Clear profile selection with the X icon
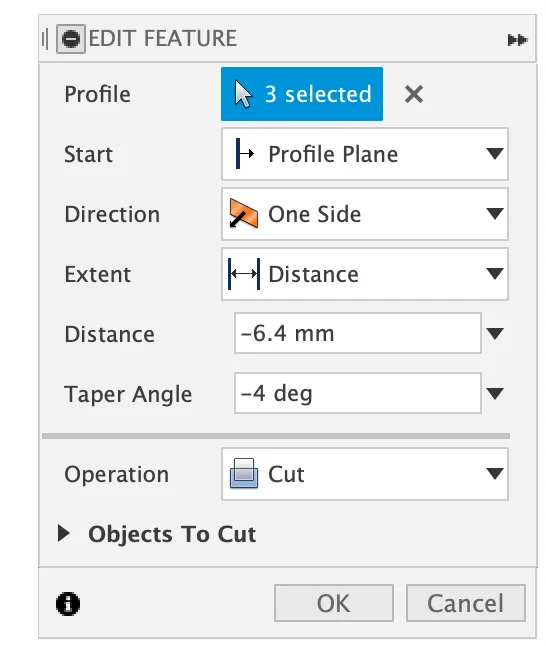The image size is (546, 646). (x=414, y=94)
